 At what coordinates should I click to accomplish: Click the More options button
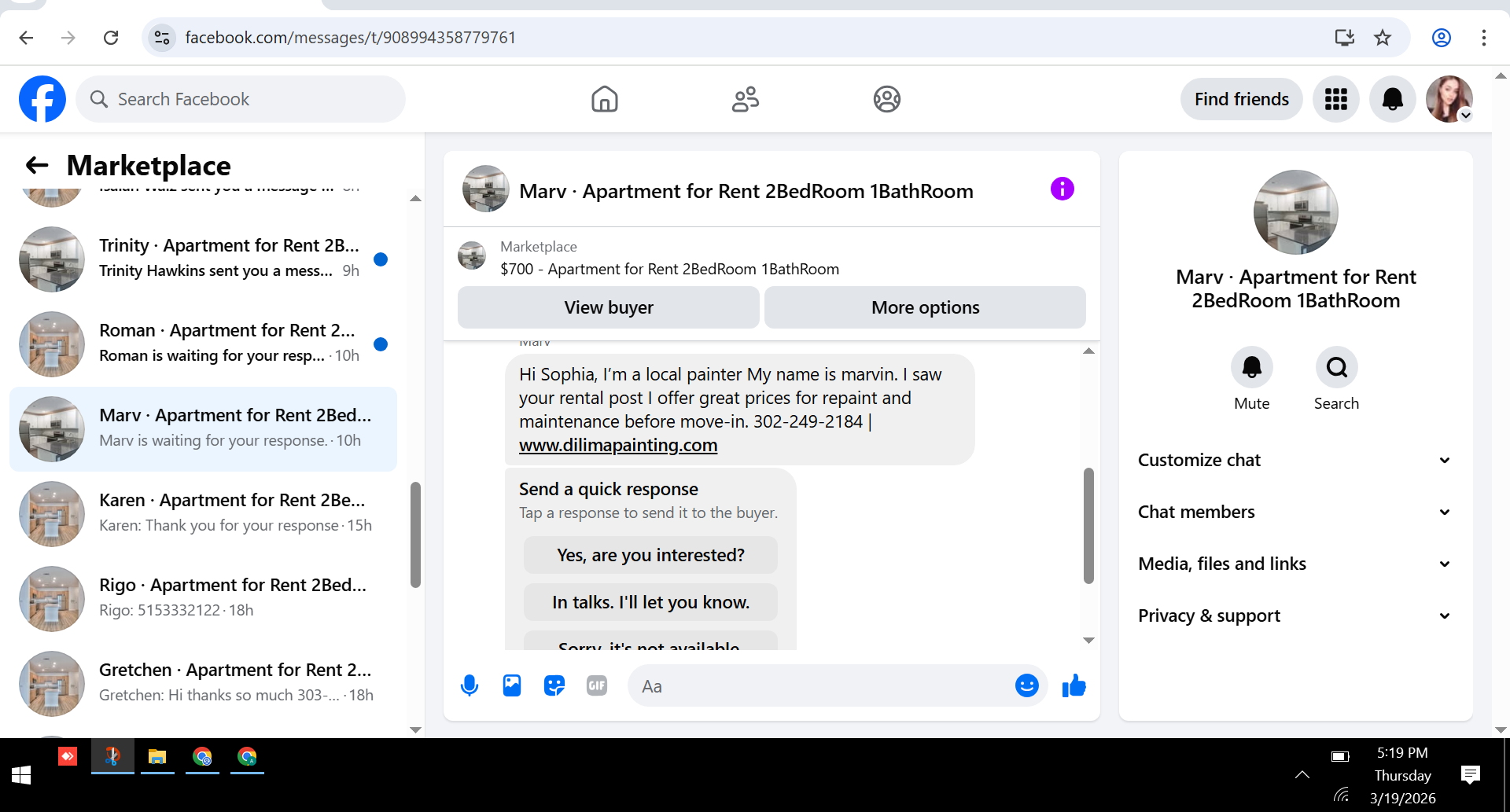925,307
